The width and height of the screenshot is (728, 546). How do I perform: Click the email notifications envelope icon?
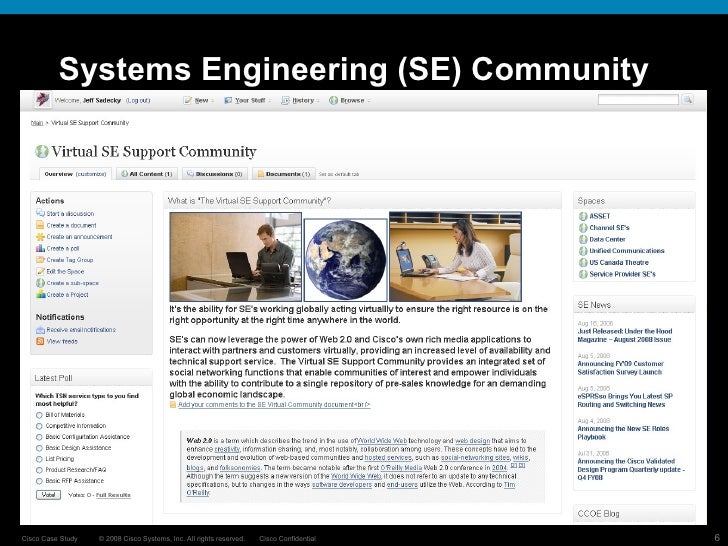40,330
